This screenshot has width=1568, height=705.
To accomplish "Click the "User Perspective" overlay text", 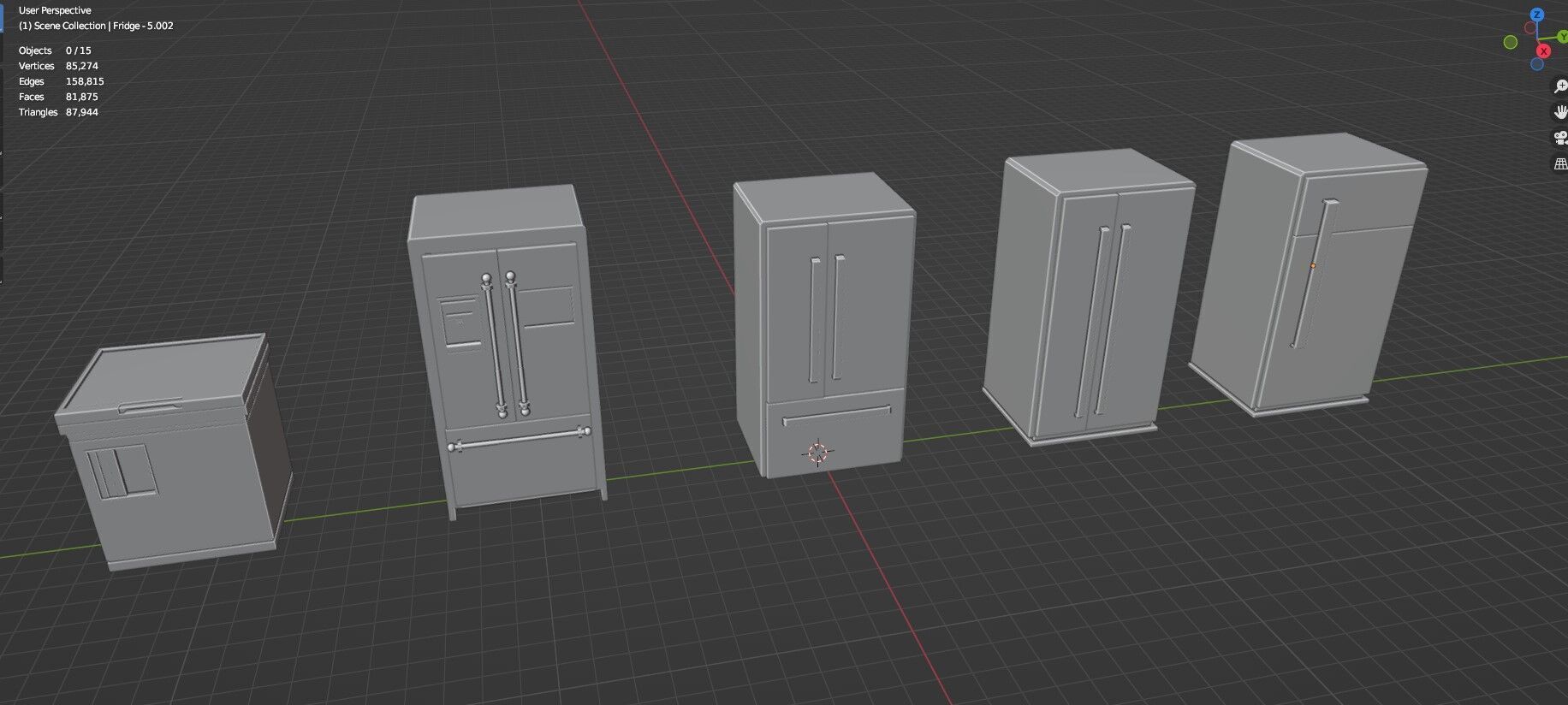I will 55,10.
